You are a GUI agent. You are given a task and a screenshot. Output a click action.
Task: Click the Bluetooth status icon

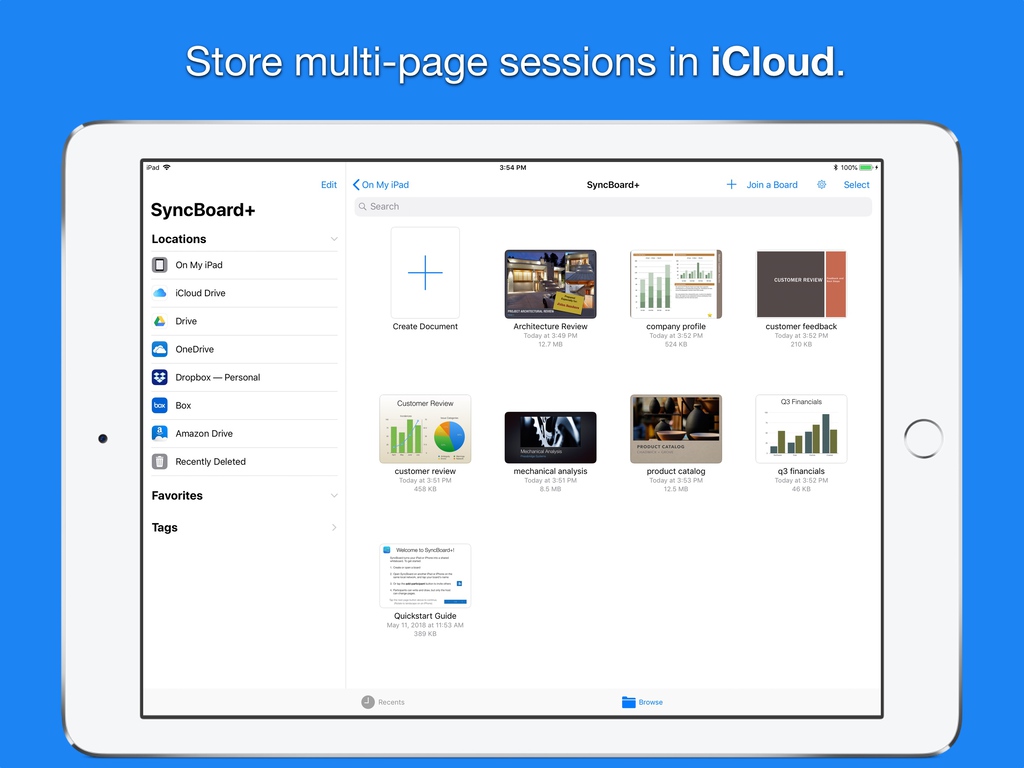(x=835, y=167)
